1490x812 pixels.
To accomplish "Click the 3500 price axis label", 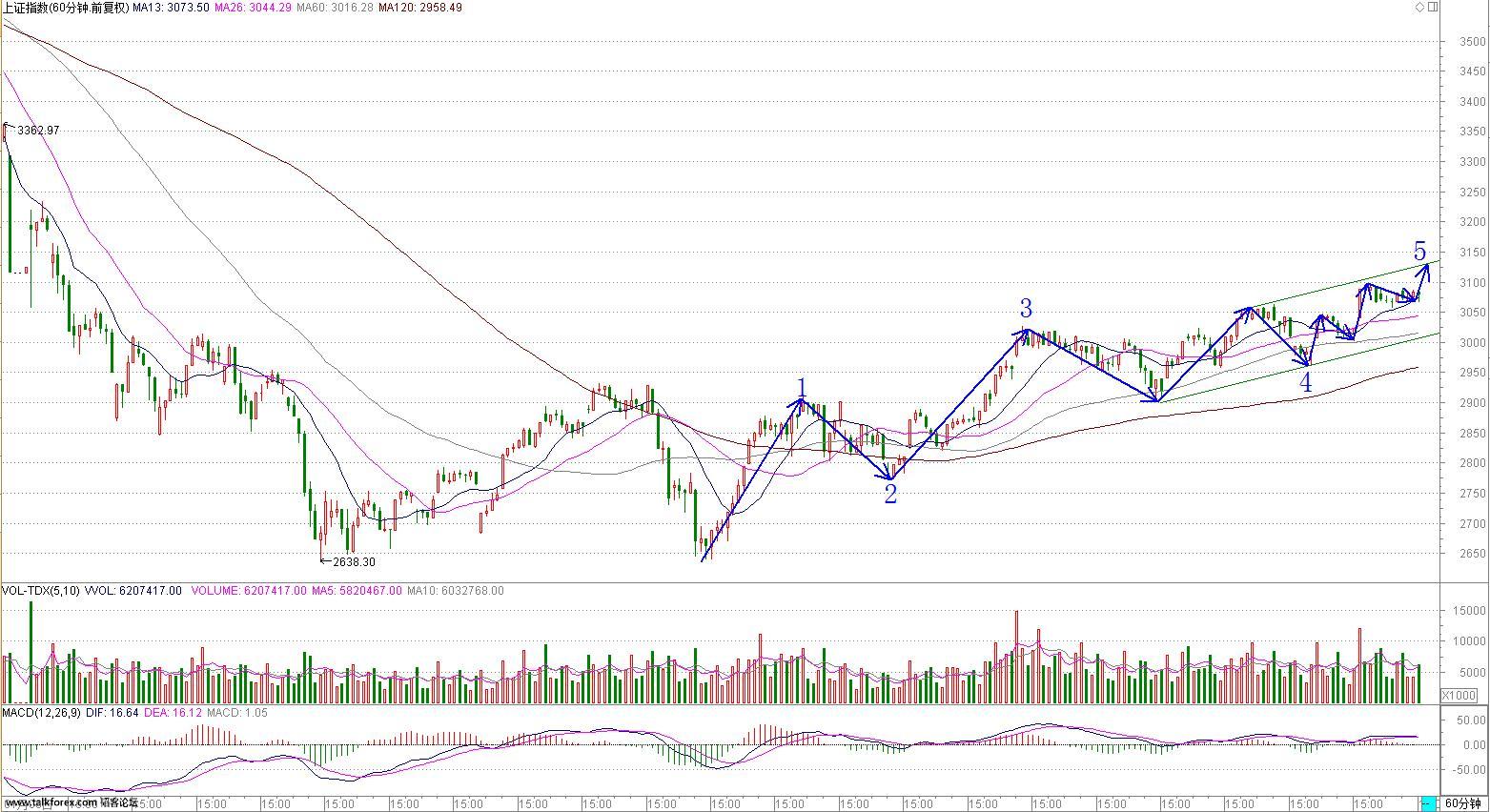I will pos(1472,42).
